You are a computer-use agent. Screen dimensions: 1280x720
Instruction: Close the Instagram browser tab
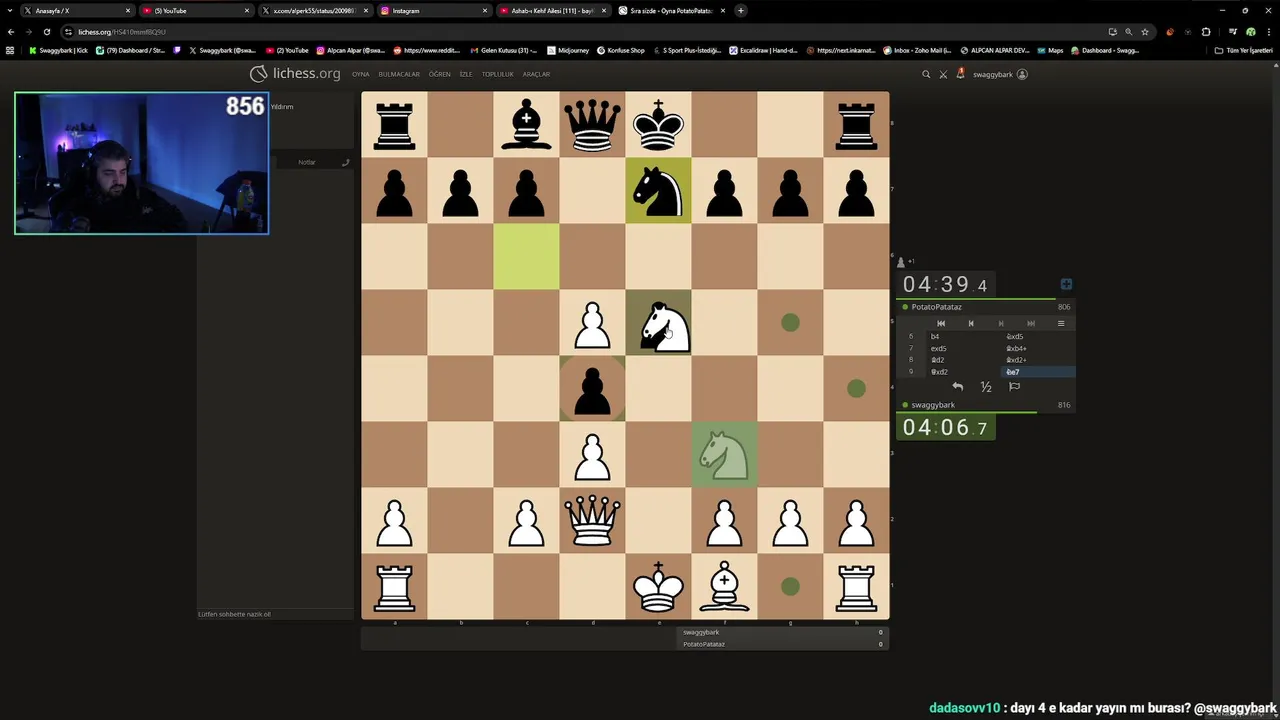point(485,10)
